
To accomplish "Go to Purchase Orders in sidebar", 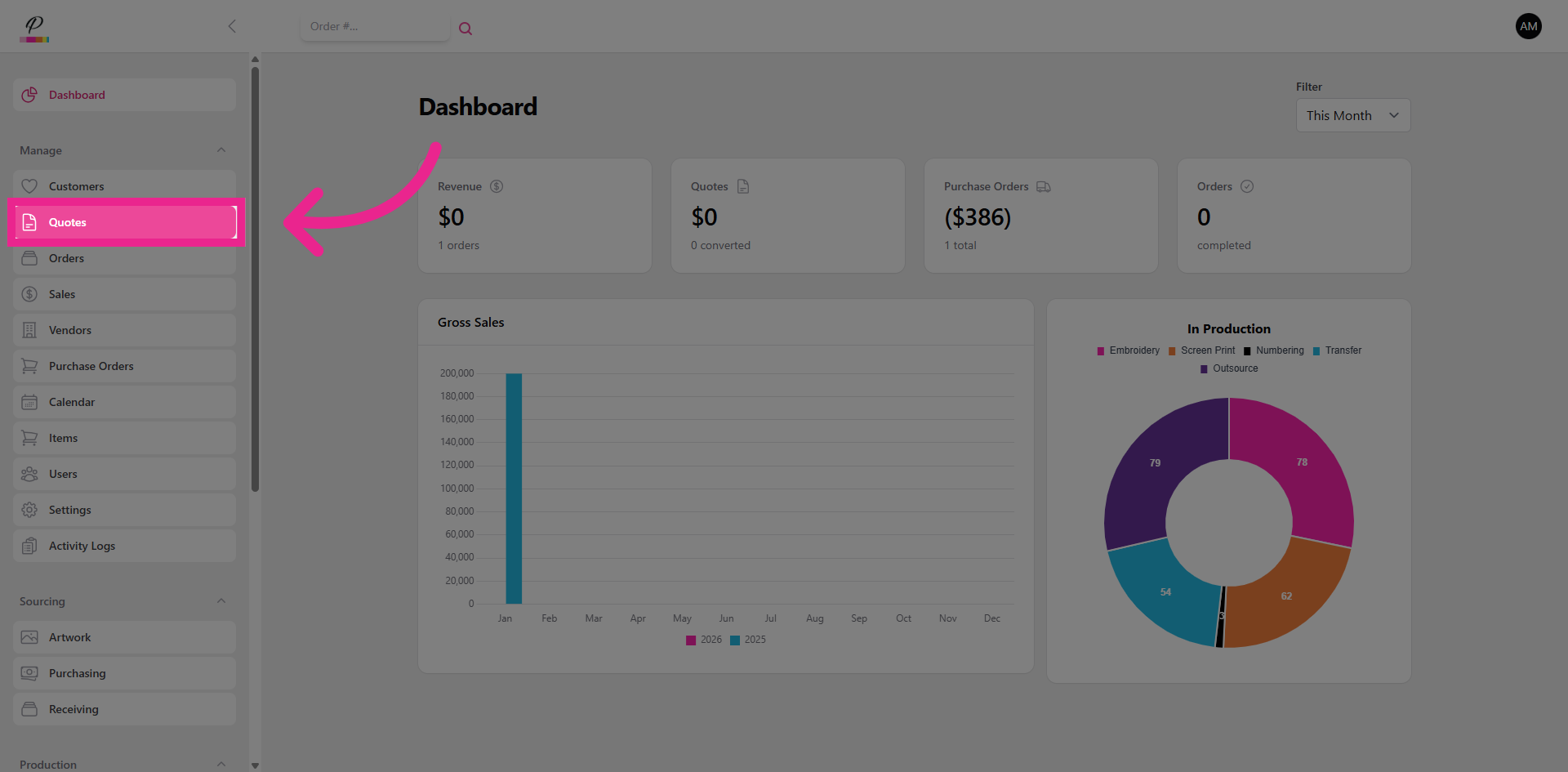I will pos(91,366).
